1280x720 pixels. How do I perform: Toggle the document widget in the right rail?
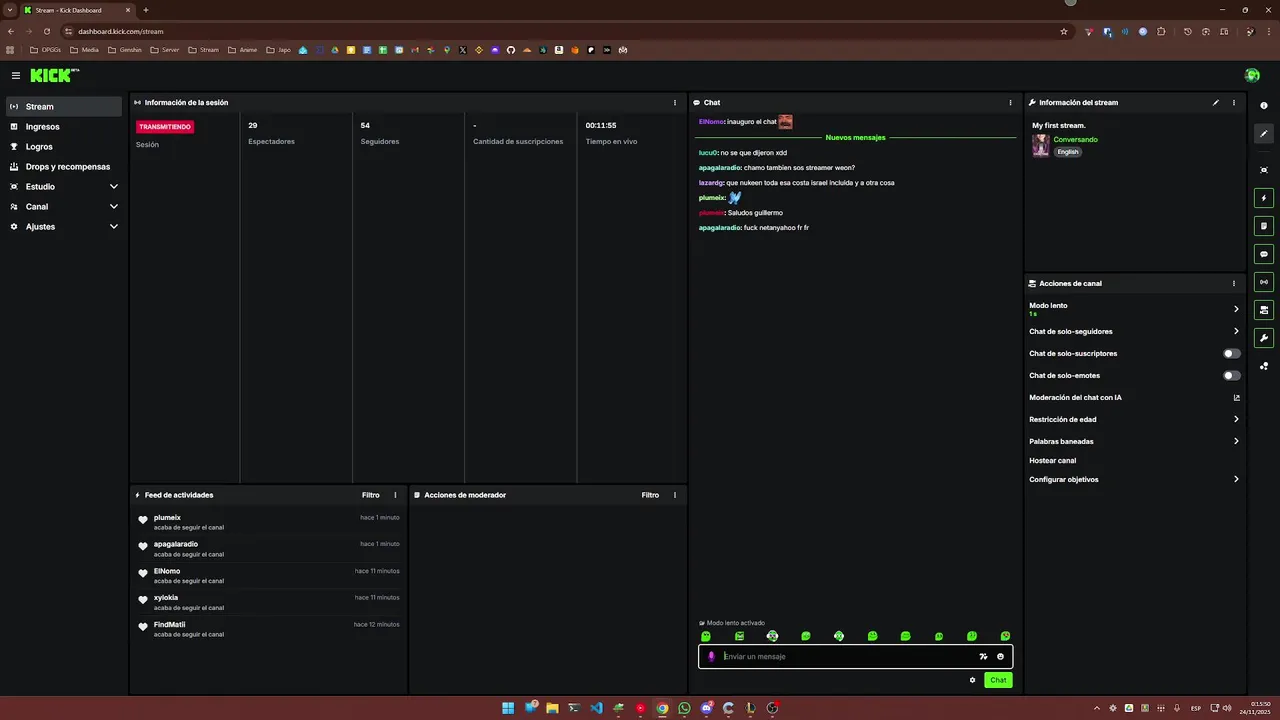1264,226
